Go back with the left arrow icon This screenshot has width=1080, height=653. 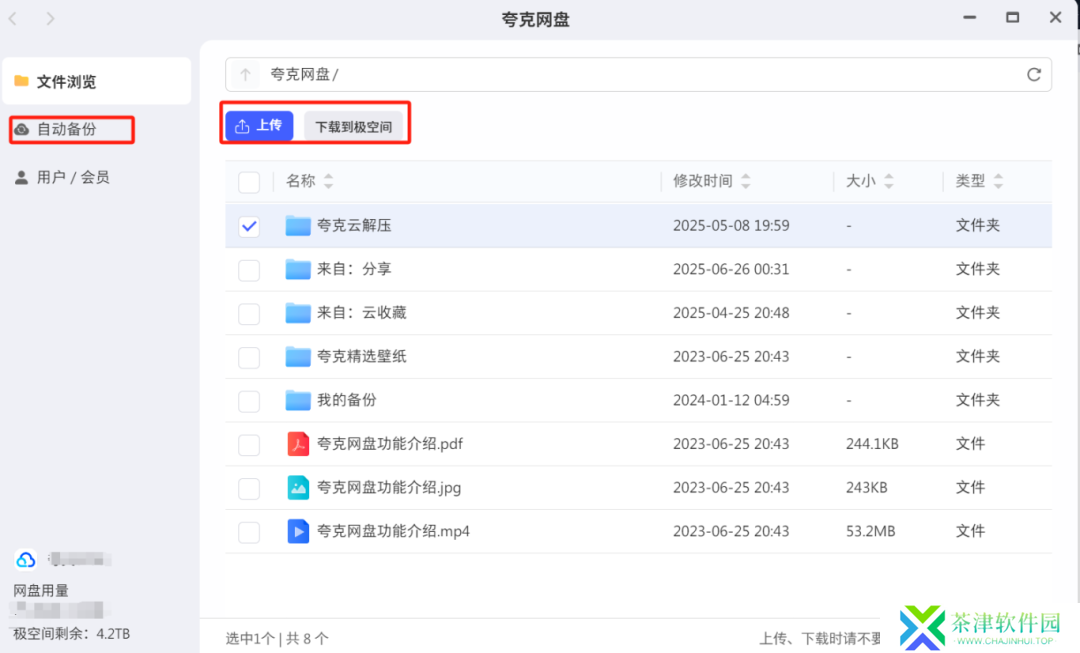pyautogui.click(x=12, y=19)
